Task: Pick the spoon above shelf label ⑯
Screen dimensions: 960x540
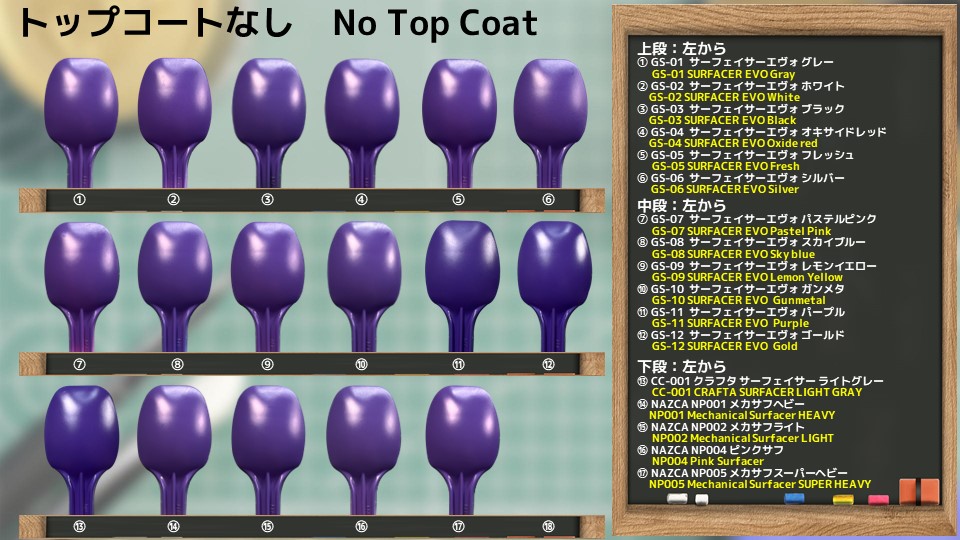Action: coord(364,450)
